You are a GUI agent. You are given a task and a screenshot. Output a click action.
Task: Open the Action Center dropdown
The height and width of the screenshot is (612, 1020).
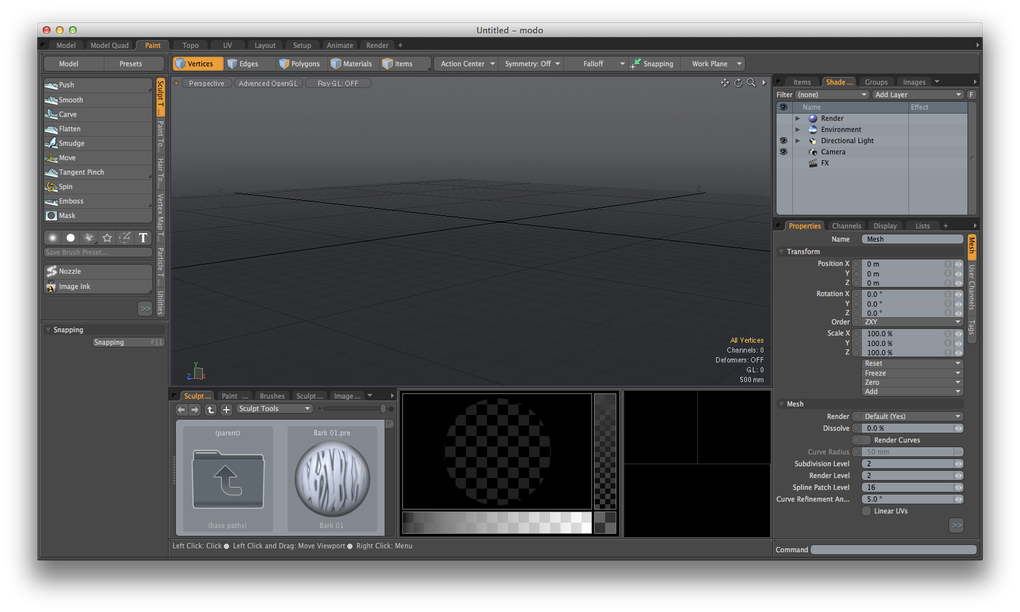(x=467, y=64)
